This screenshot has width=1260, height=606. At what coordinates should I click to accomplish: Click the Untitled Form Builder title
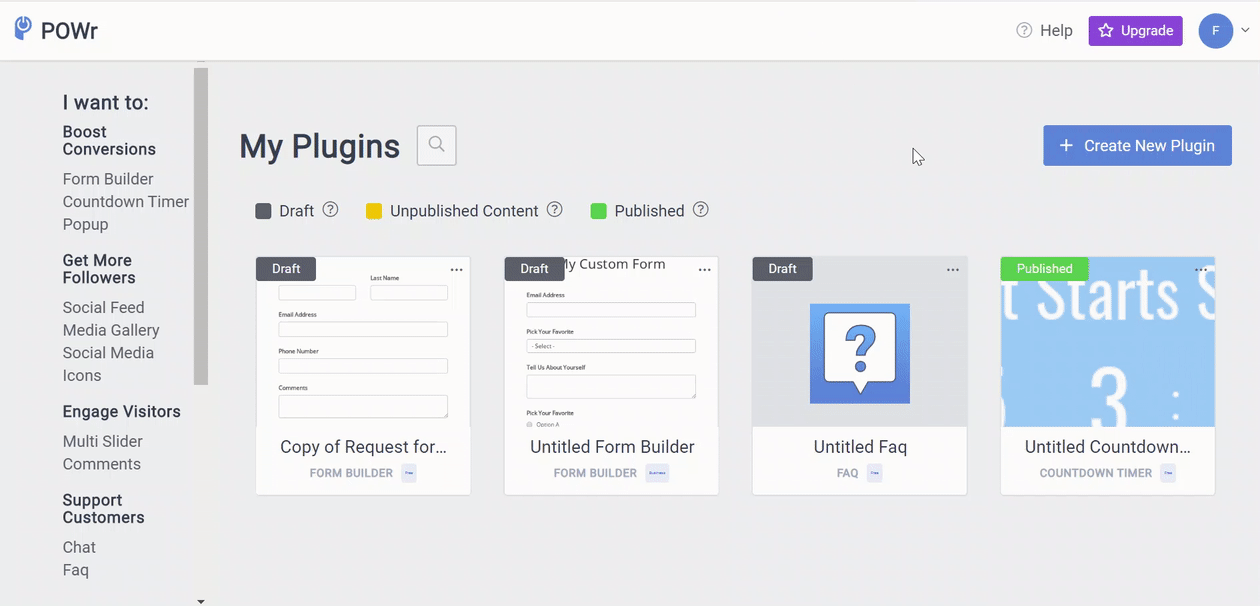pyautogui.click(x=612, y=447)
